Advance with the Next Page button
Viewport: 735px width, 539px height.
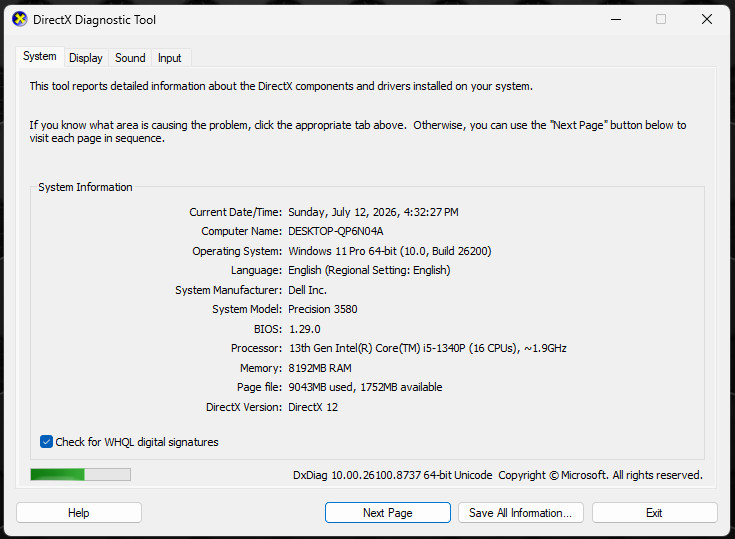(388, 513)
